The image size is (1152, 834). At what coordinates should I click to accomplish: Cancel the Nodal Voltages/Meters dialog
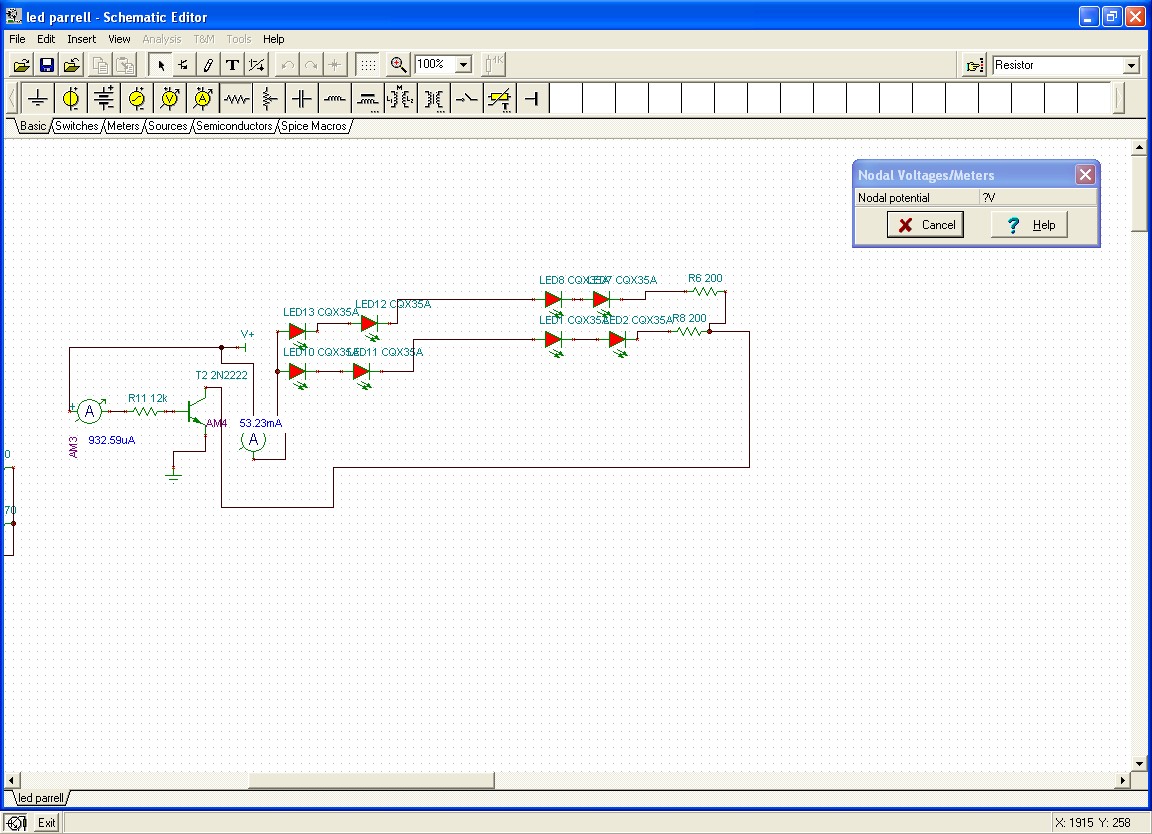926,225
